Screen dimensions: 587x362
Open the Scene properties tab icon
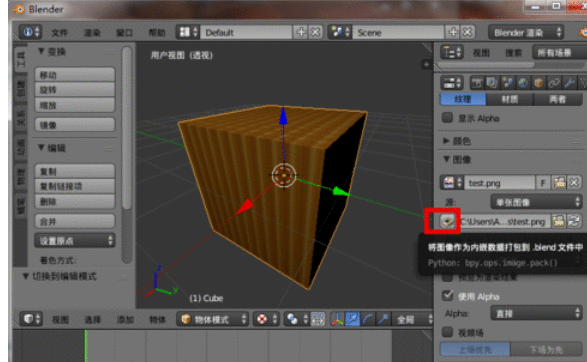tap(508, 83)
